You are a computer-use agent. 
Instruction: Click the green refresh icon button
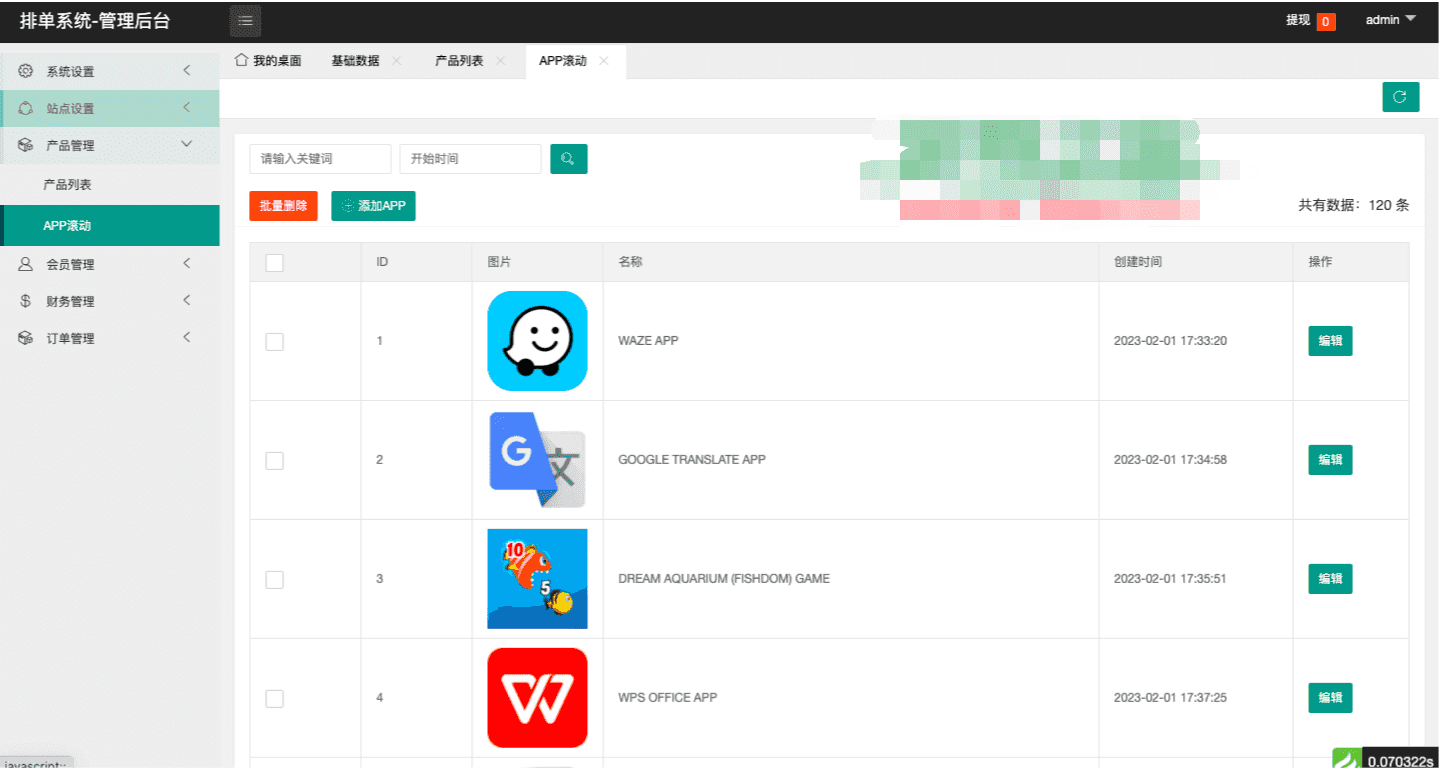(x=1400, y=97)
